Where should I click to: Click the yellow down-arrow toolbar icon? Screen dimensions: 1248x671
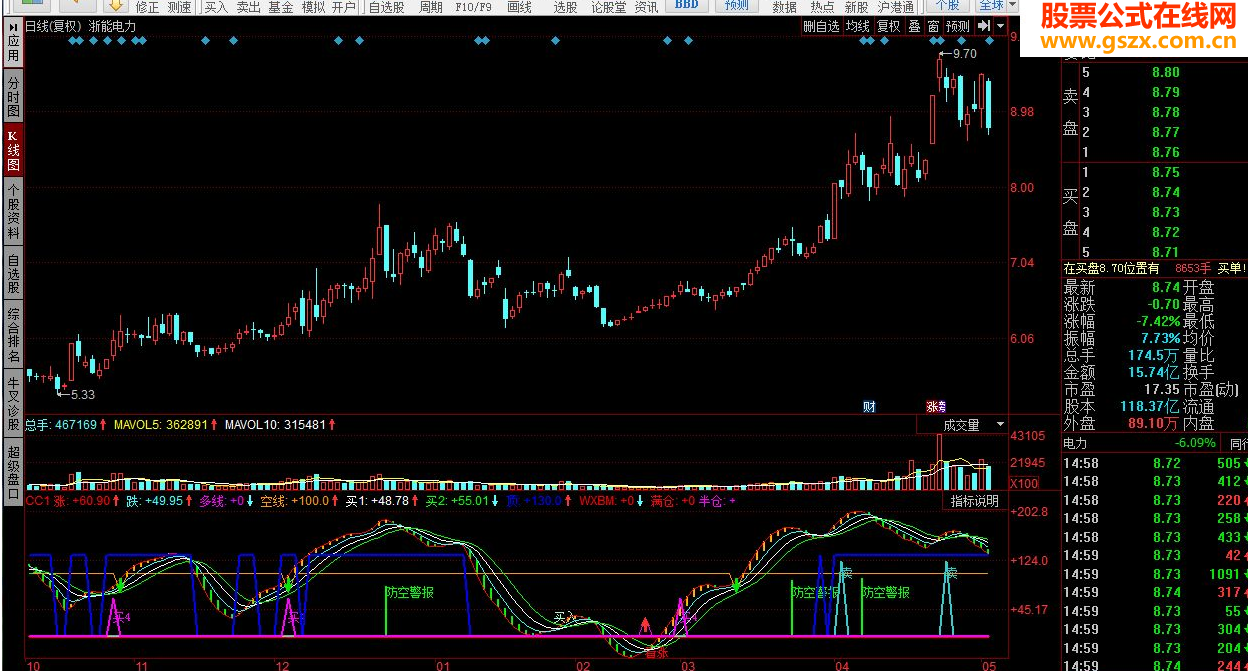[x=114, y=5]
